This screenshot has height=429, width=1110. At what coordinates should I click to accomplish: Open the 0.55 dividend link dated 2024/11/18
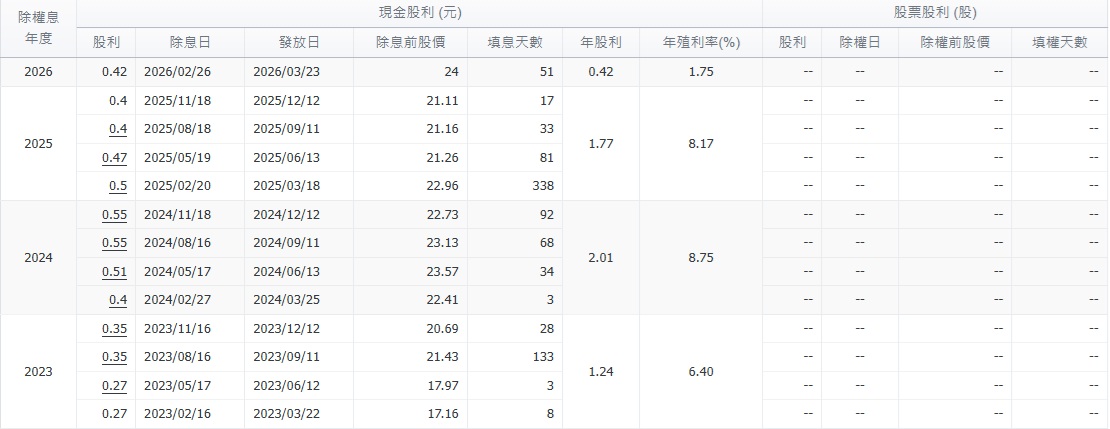coord(114,214)
